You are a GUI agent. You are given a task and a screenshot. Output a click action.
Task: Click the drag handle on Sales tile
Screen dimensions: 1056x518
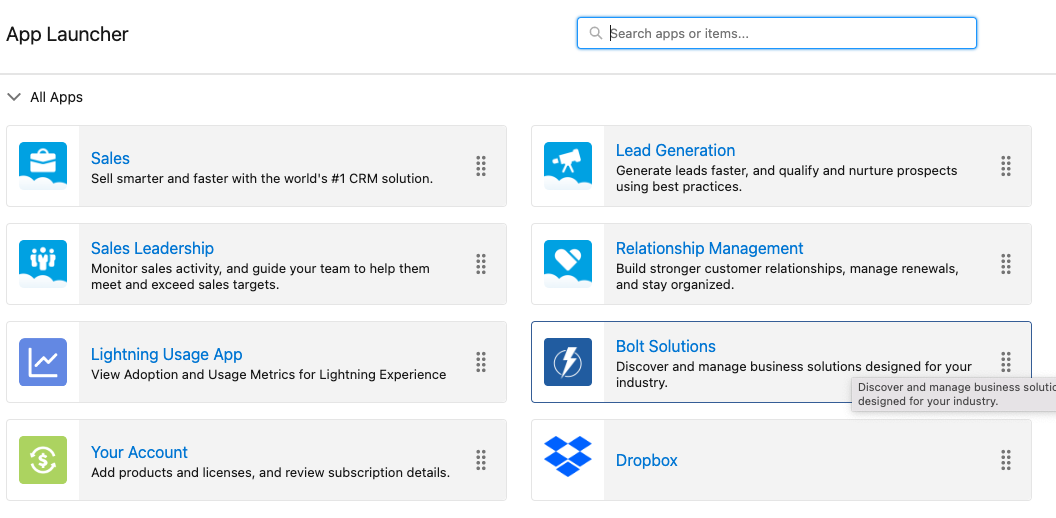coord(481,166)
